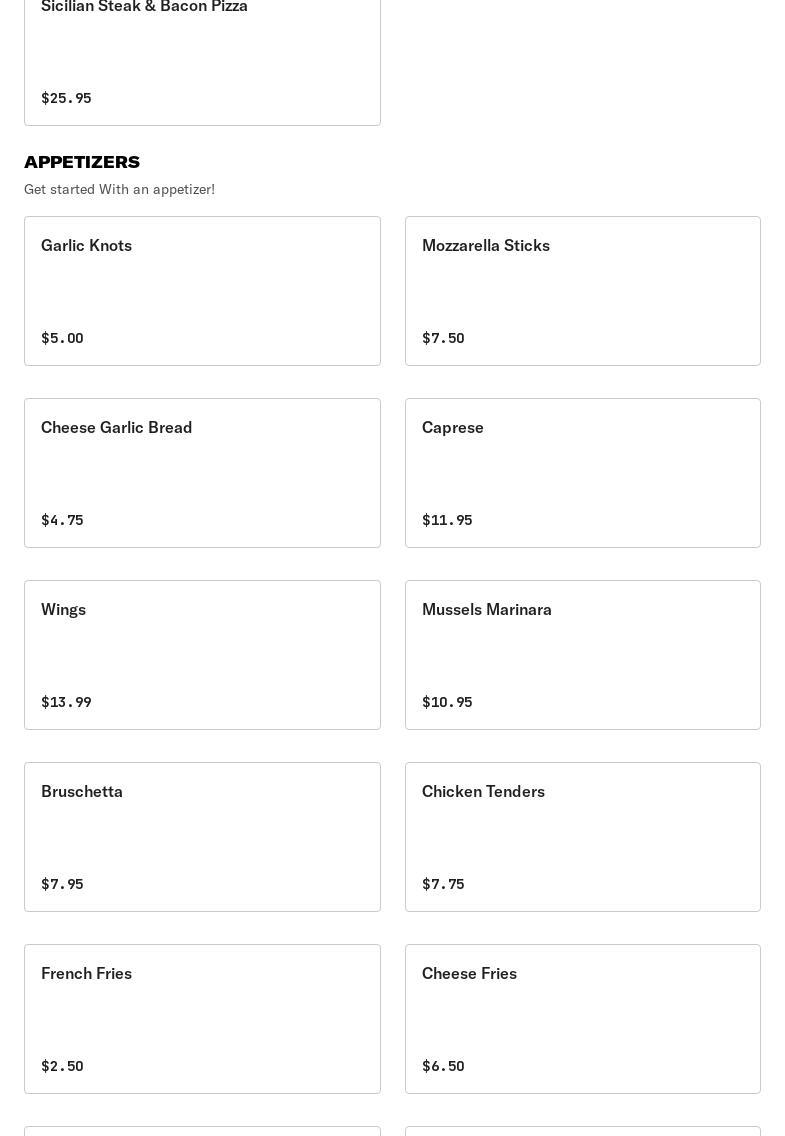Image resolution: width=785 pixels, height=1136 pixels.
Task: Click the "Get started With an appetizer!" text
Action: pyautogui.click(x=119, y=189)
